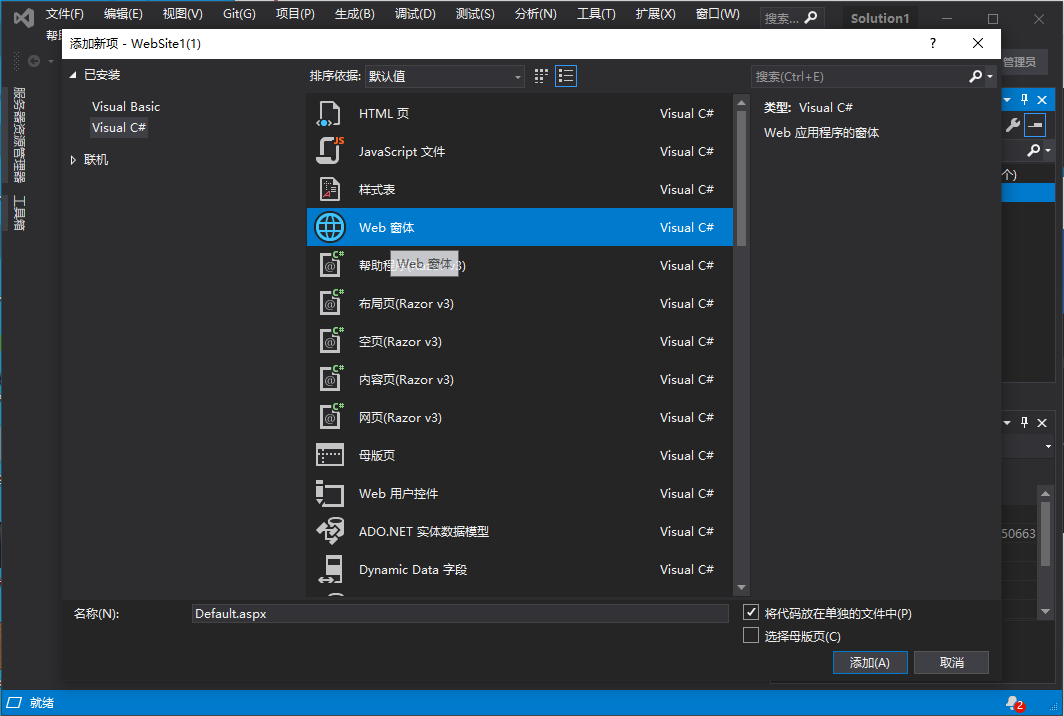The height and width of the screenshot is (716, 1064).
Task: Click the 空页(Razor v3) template icon
Action: 330,341
